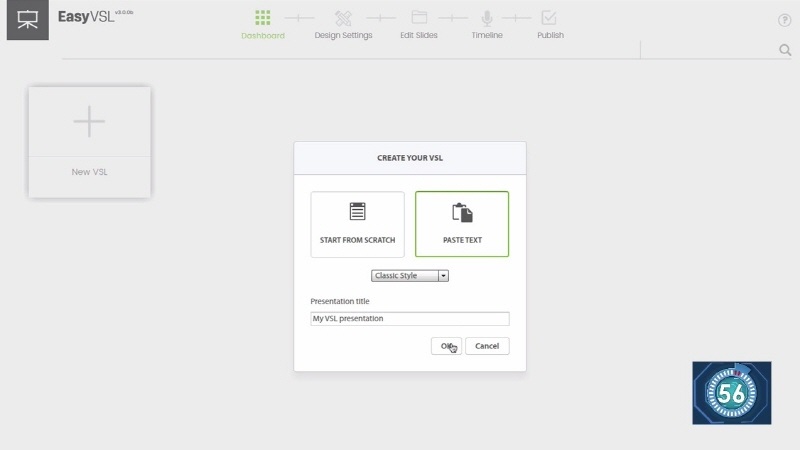The height and width of the screenshot is (450, 800).
Task: Click the Start From Scratch document icon
Action: point(357,211)
